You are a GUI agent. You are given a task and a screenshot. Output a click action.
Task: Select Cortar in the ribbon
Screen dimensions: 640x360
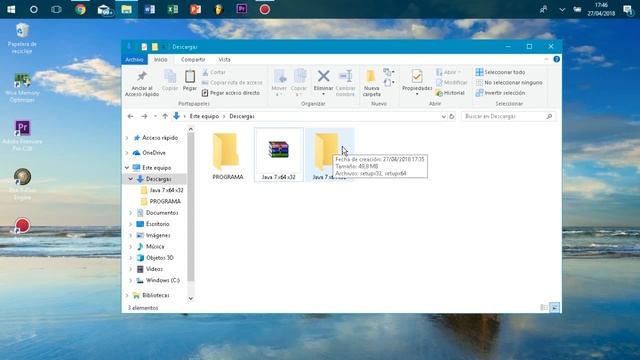[x=214, y=72]
